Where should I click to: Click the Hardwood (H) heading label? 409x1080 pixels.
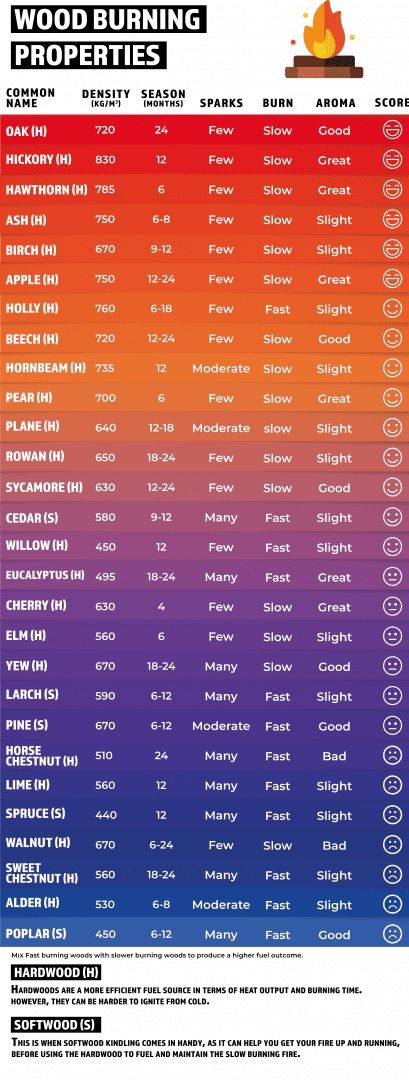point(57,973)
